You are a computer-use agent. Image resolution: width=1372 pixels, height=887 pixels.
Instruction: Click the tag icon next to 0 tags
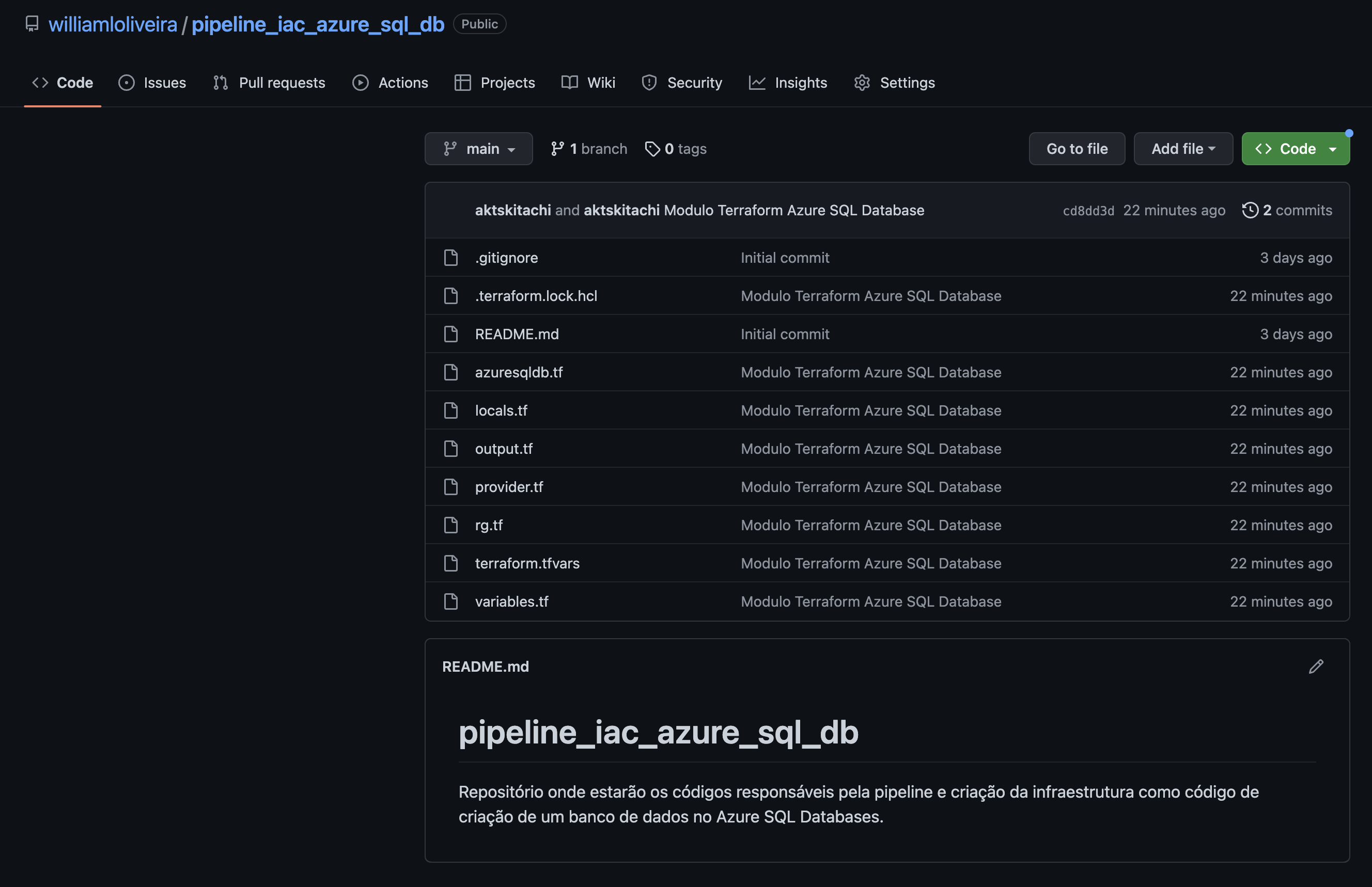point(652,149)
